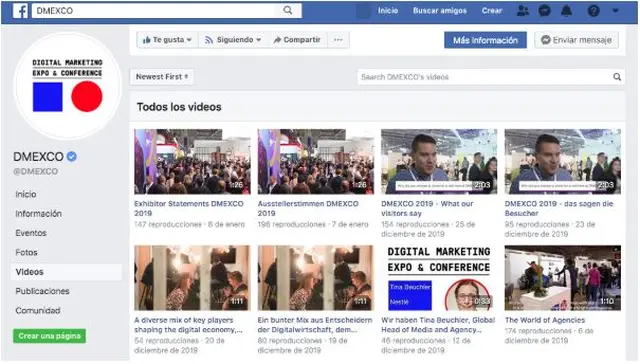Click the Todos los videos heading
The image size is (640, 364).
(179, 107)
